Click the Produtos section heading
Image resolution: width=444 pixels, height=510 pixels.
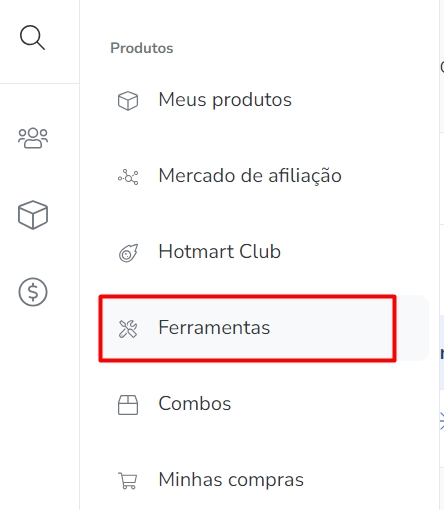[x=142, y=48]
